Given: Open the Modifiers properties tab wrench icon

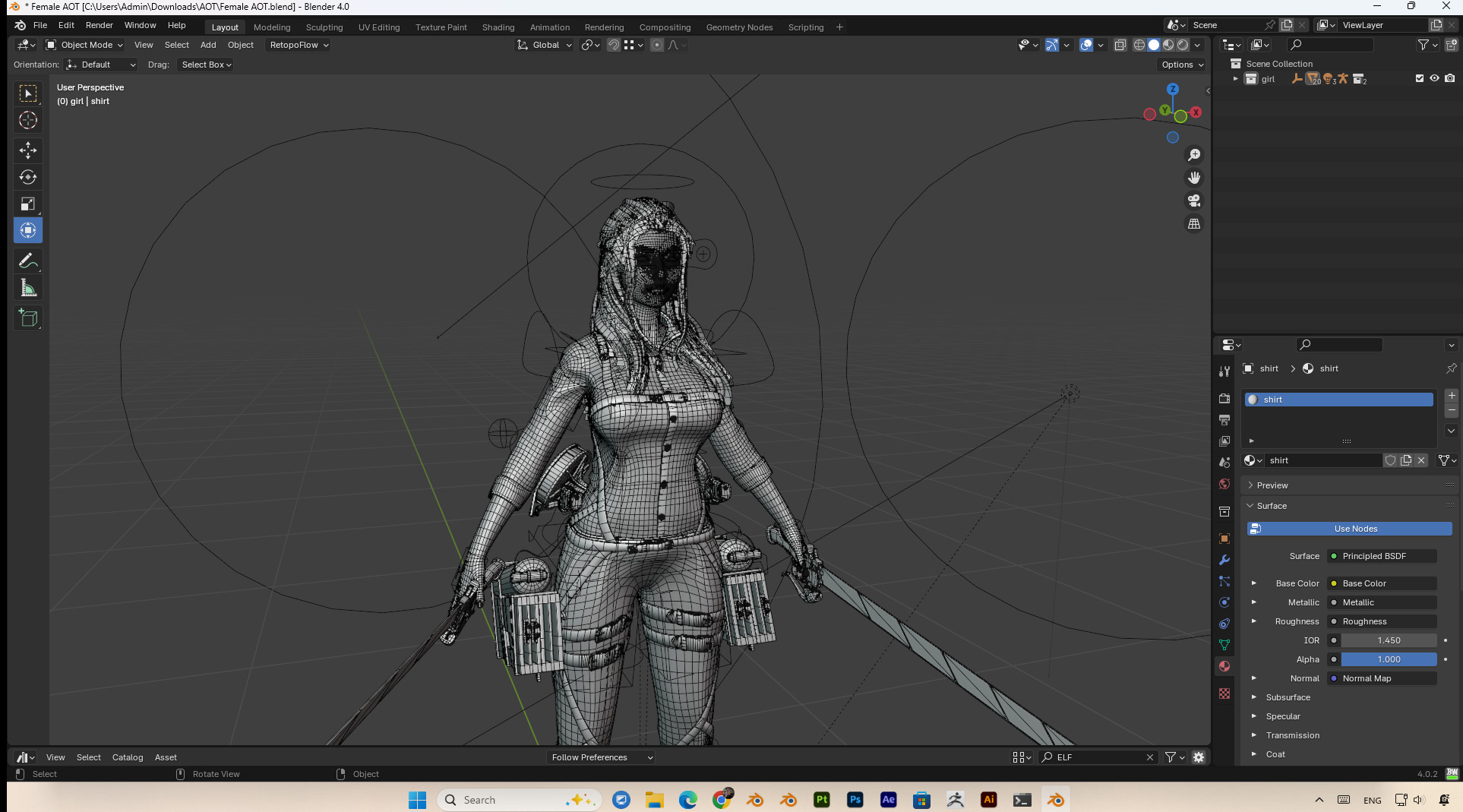Looking at the screenshot, I should coord(1224,560).
